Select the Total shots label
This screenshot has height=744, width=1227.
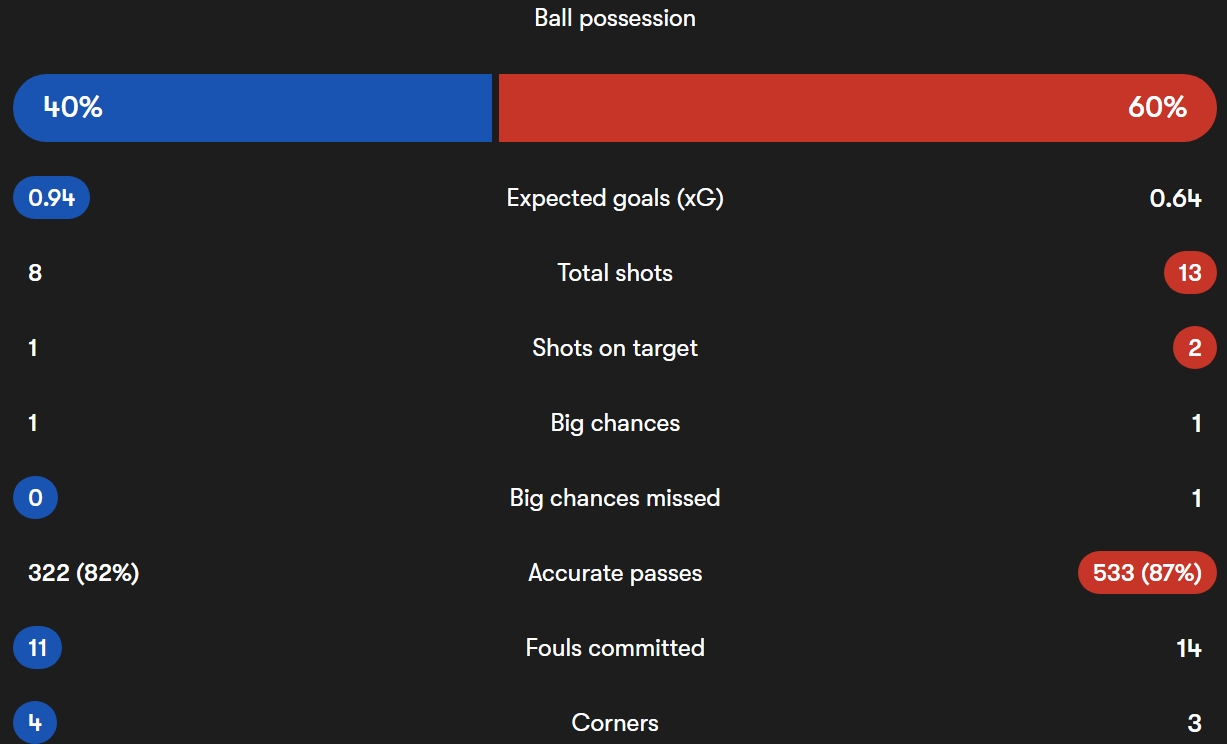615,273
